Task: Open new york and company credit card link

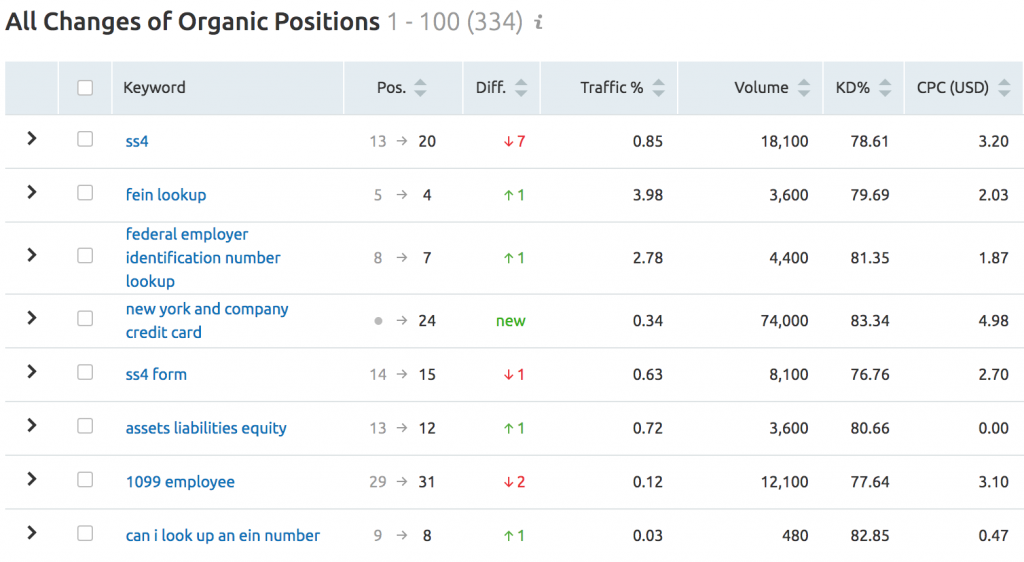Action: [x=207, y=320]
